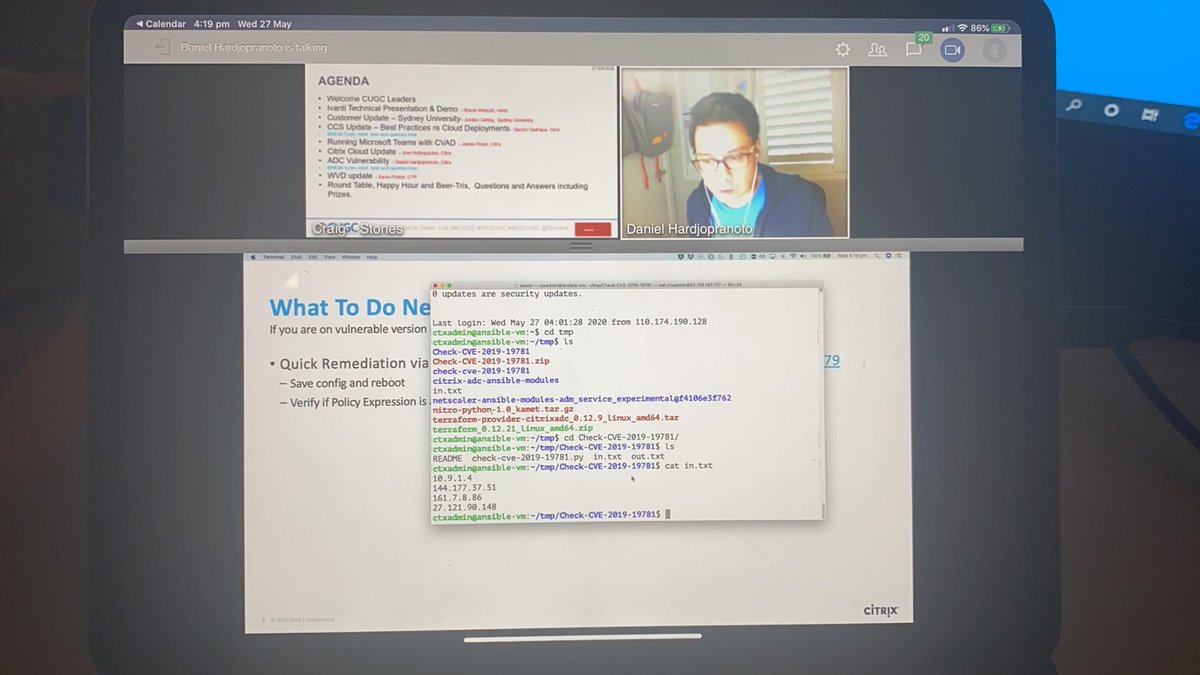Click search icon on background Windows taskbar
1200x675 pixels.
[x=1074, y=106]
